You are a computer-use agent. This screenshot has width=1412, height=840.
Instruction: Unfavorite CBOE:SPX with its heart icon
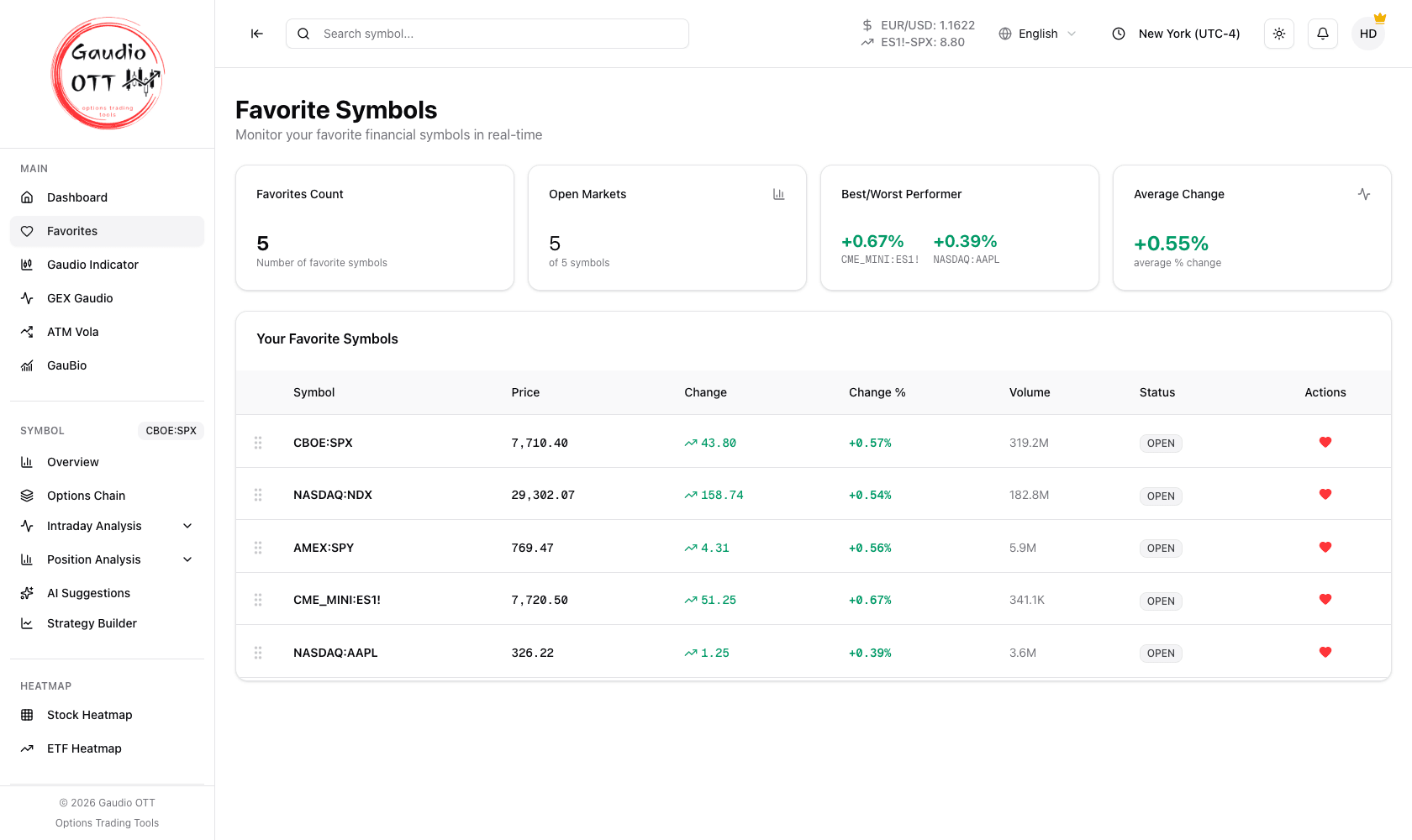click(x=1325, y=442)
